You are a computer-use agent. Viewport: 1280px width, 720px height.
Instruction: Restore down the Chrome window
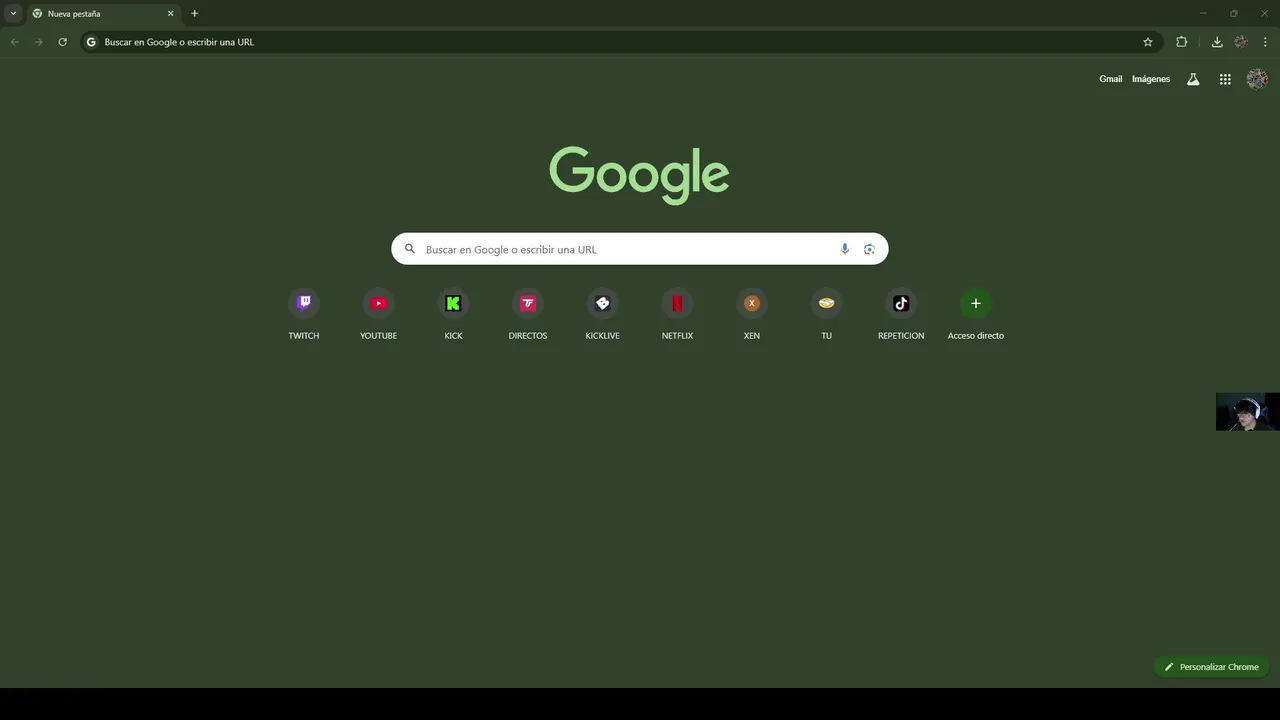coord(1233,13)
